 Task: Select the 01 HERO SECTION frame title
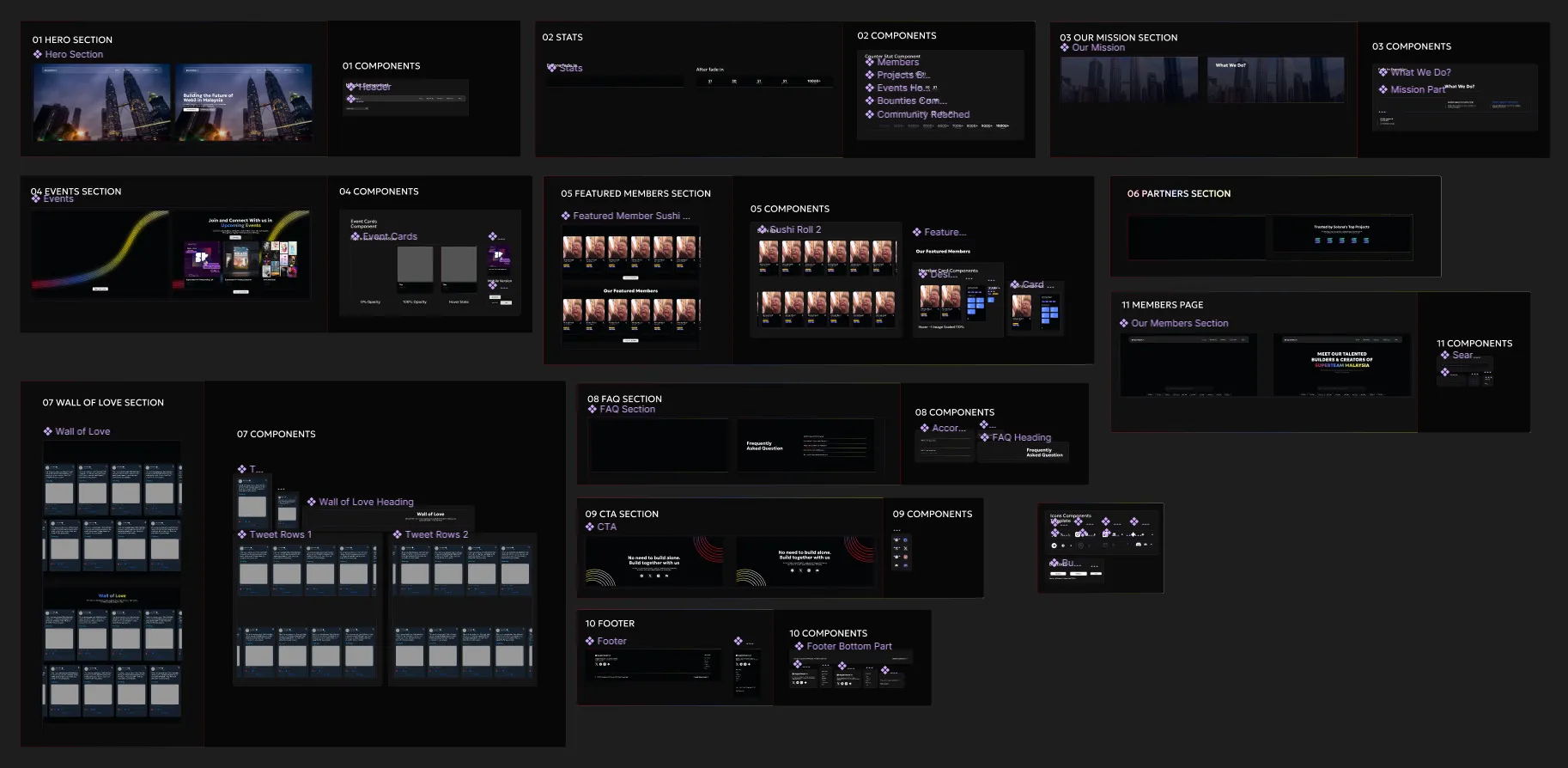coord(72,40)
